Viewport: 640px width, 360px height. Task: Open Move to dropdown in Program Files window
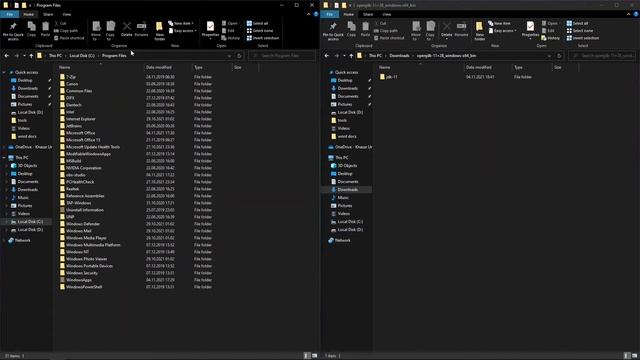96,31
